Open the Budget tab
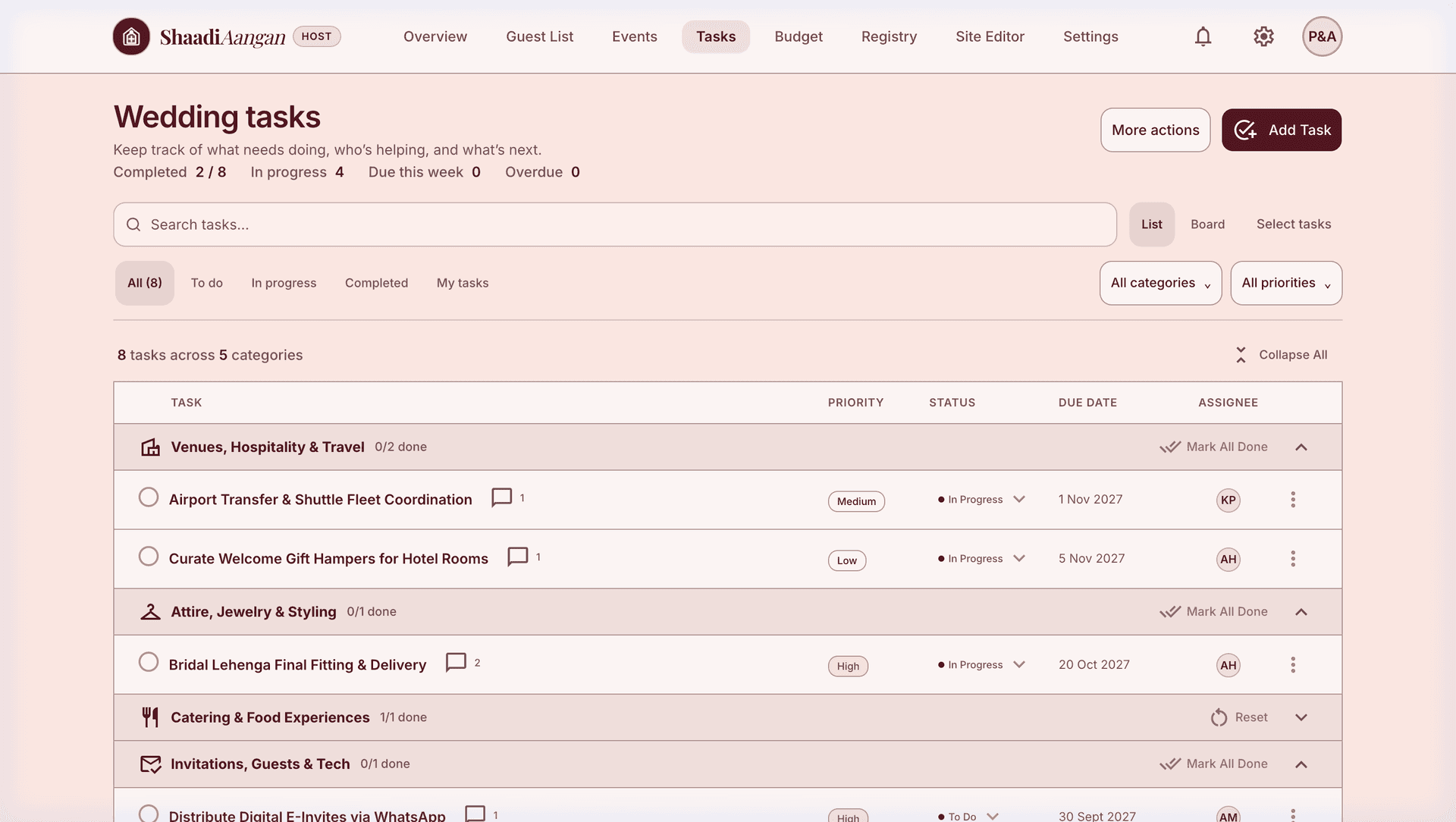Image resolution: width=1456 pixels, height=822 pixels. (x=799, y=36)
